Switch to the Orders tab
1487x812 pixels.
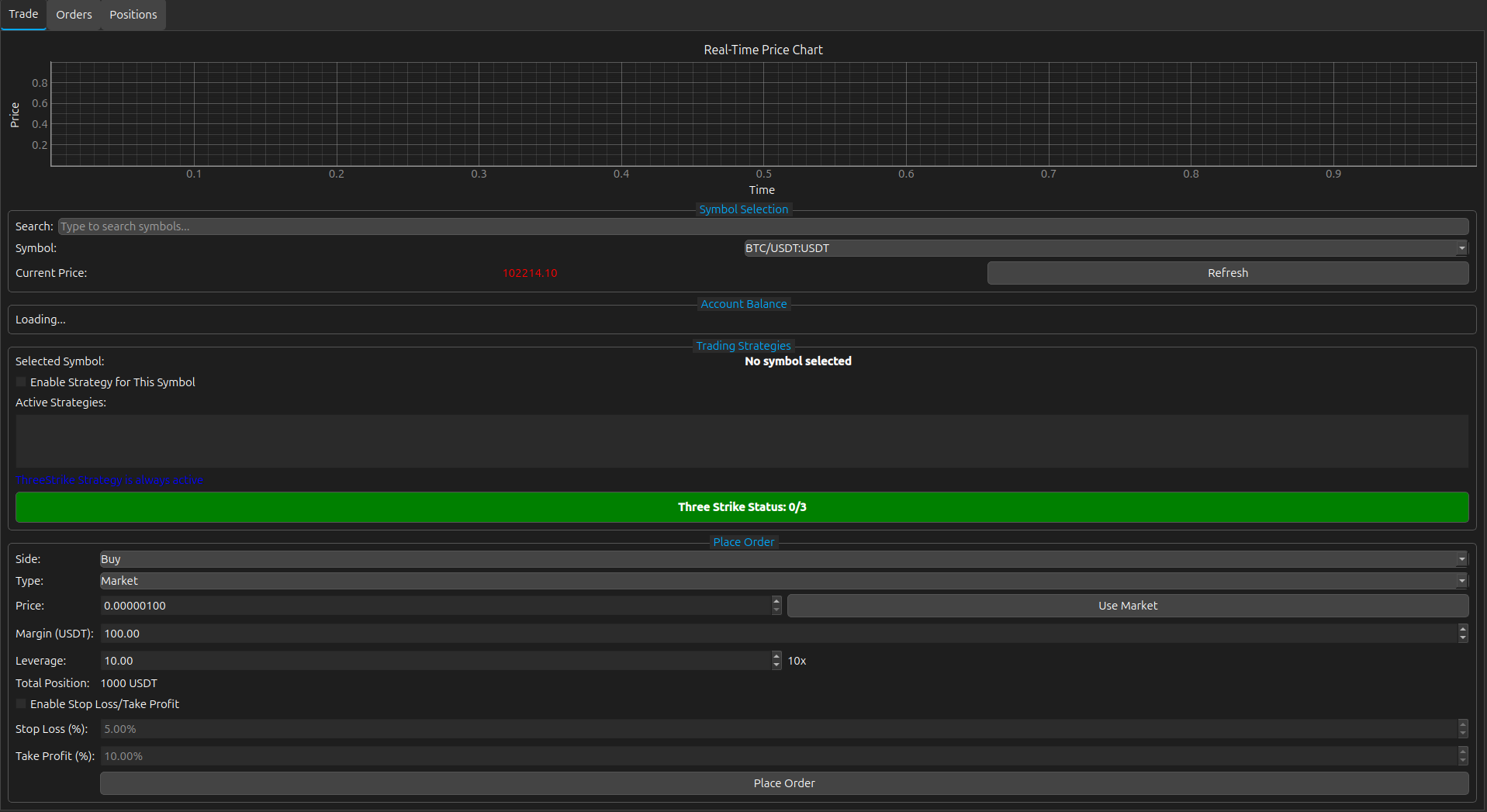(x=74, y=15)
